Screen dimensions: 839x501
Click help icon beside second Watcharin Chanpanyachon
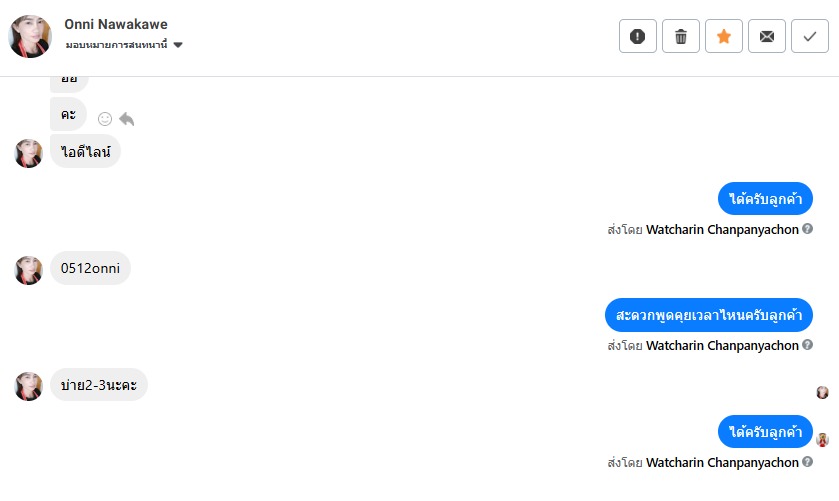(808, 345)
